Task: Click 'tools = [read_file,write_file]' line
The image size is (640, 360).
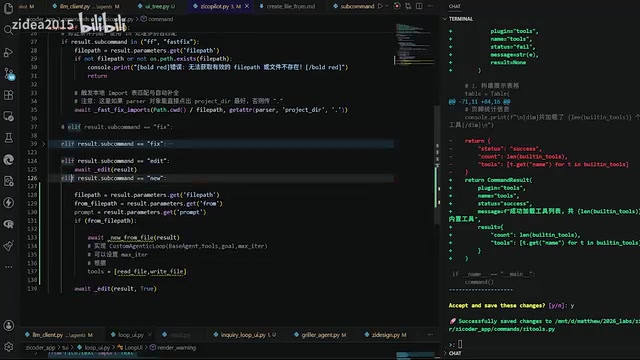Action: (x=137, y=271)
